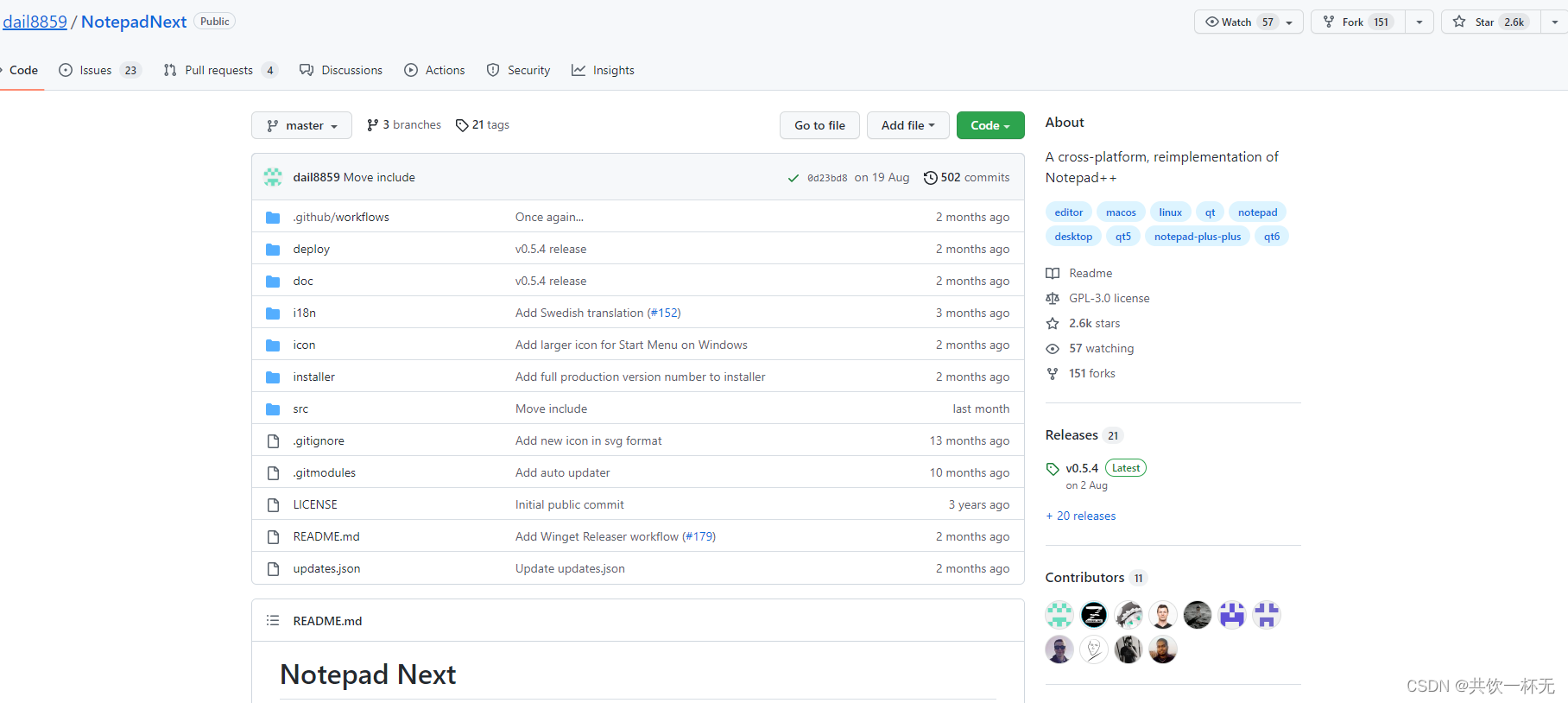Star the NotepadNext repository
This screenshot has width=1568, height=703.
pyautogui.click(x=1491, y=22)
